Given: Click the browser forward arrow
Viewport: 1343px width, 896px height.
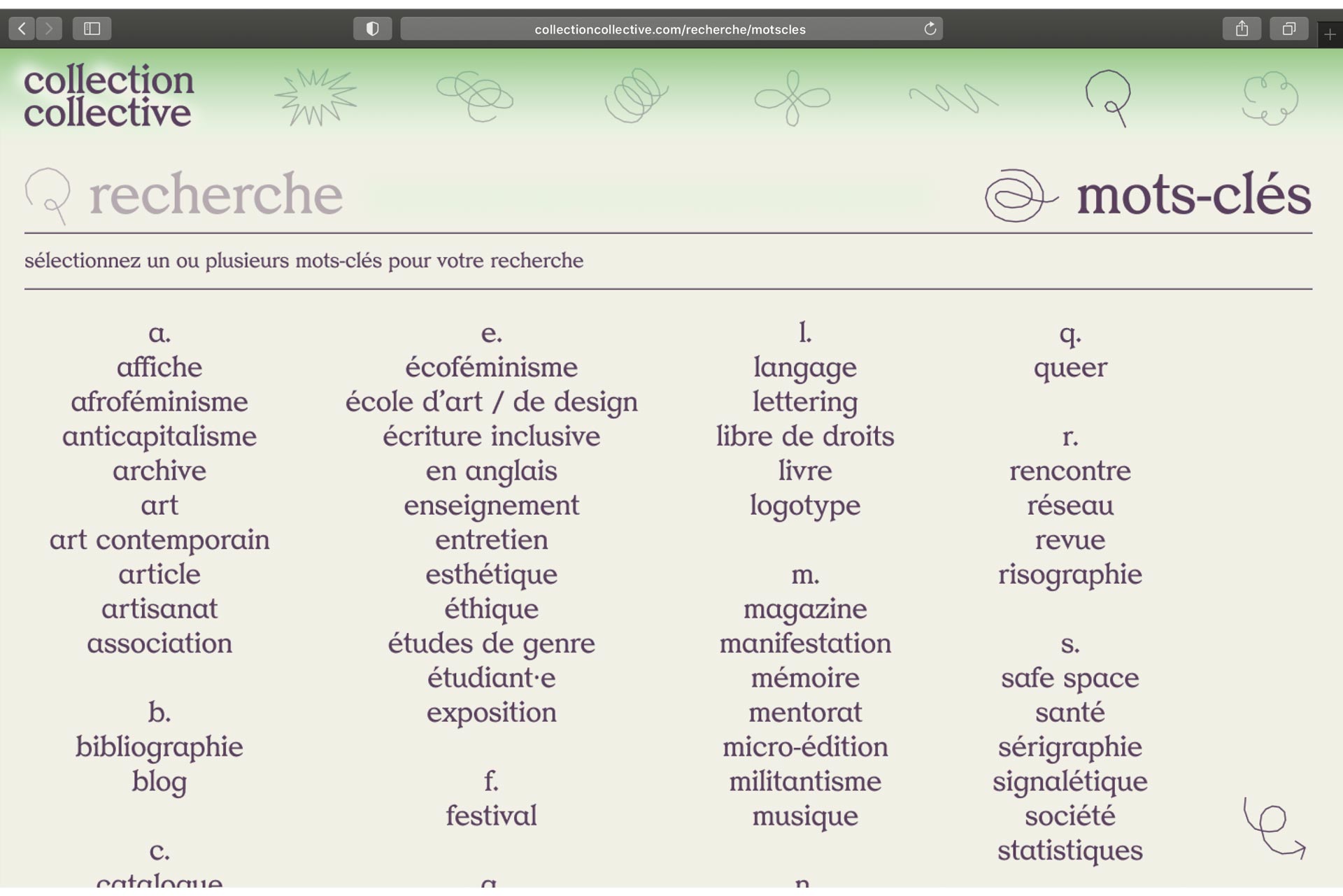Looking at the screenshot, I should [49, 29].
